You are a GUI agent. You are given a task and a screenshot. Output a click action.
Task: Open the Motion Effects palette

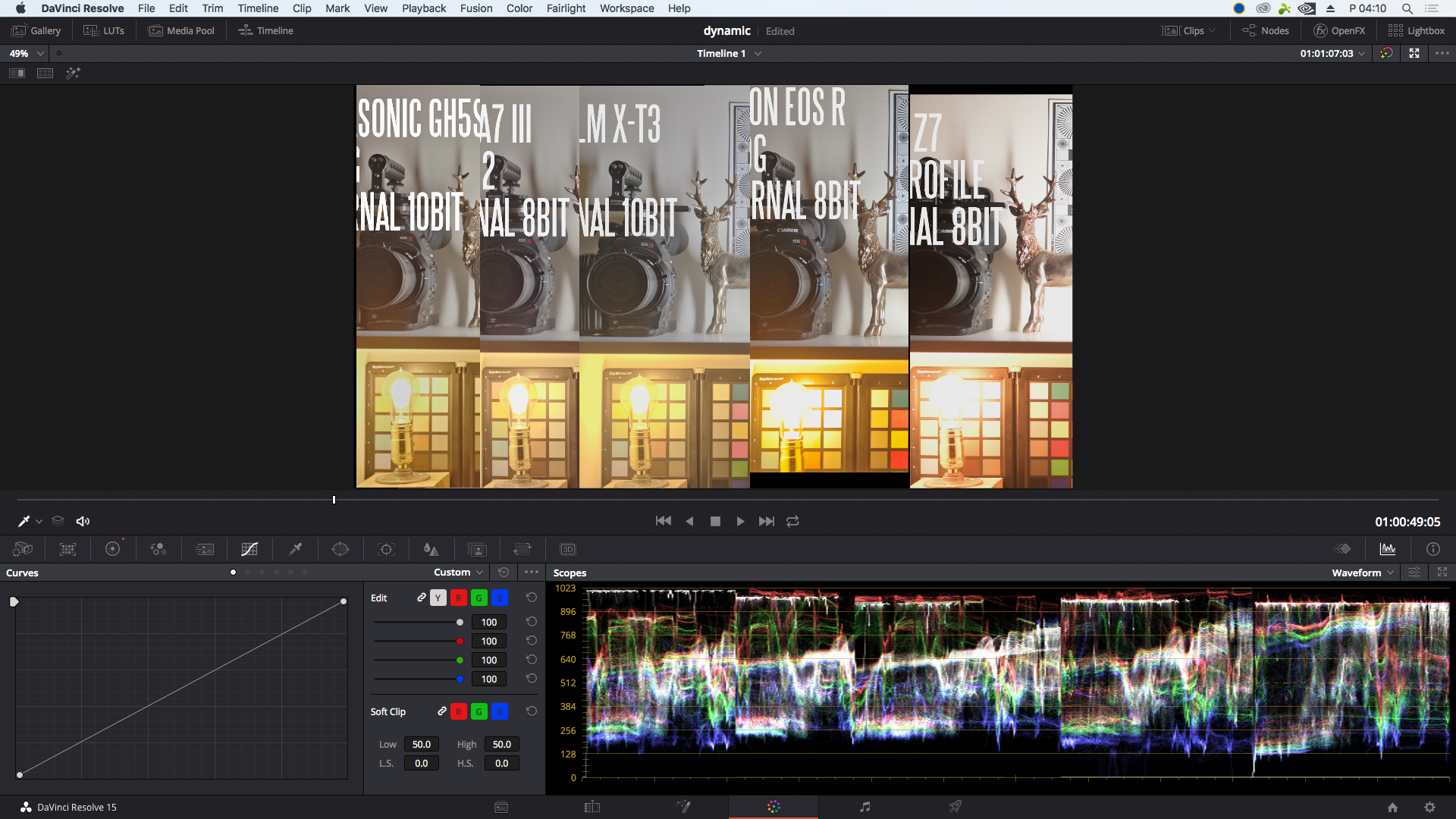(205, 549)
